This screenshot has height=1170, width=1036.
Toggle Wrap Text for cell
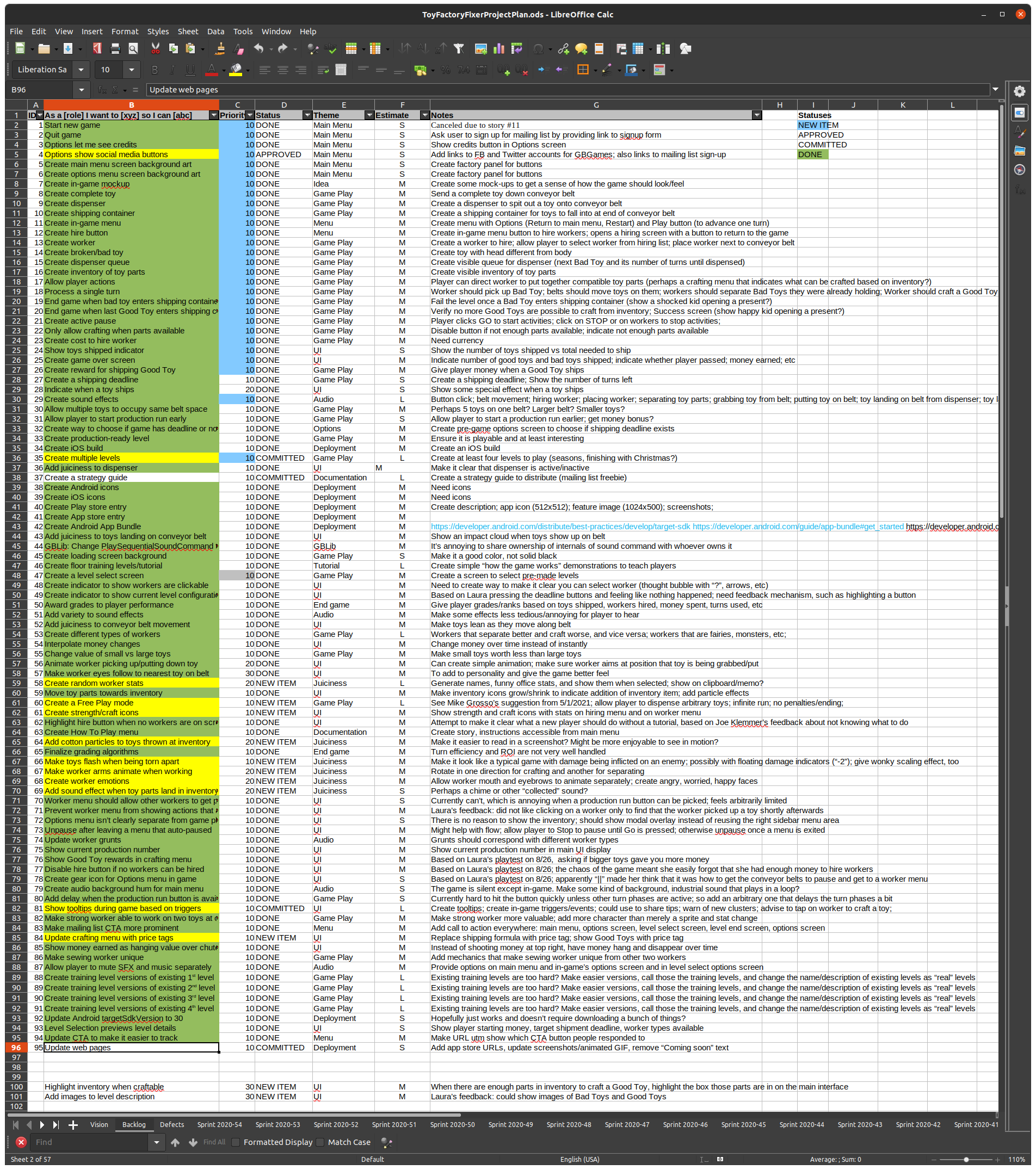323,70
